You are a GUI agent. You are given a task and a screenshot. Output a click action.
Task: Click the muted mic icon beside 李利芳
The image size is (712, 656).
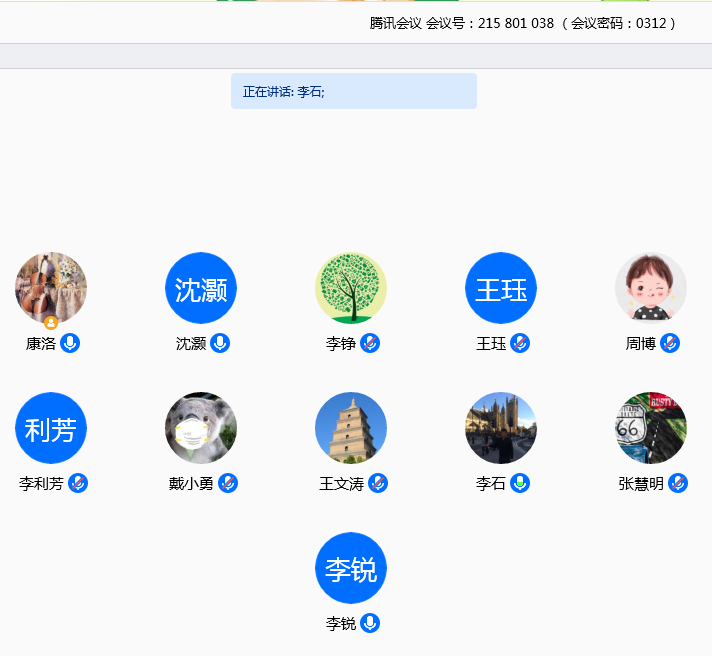click(78, 483)
